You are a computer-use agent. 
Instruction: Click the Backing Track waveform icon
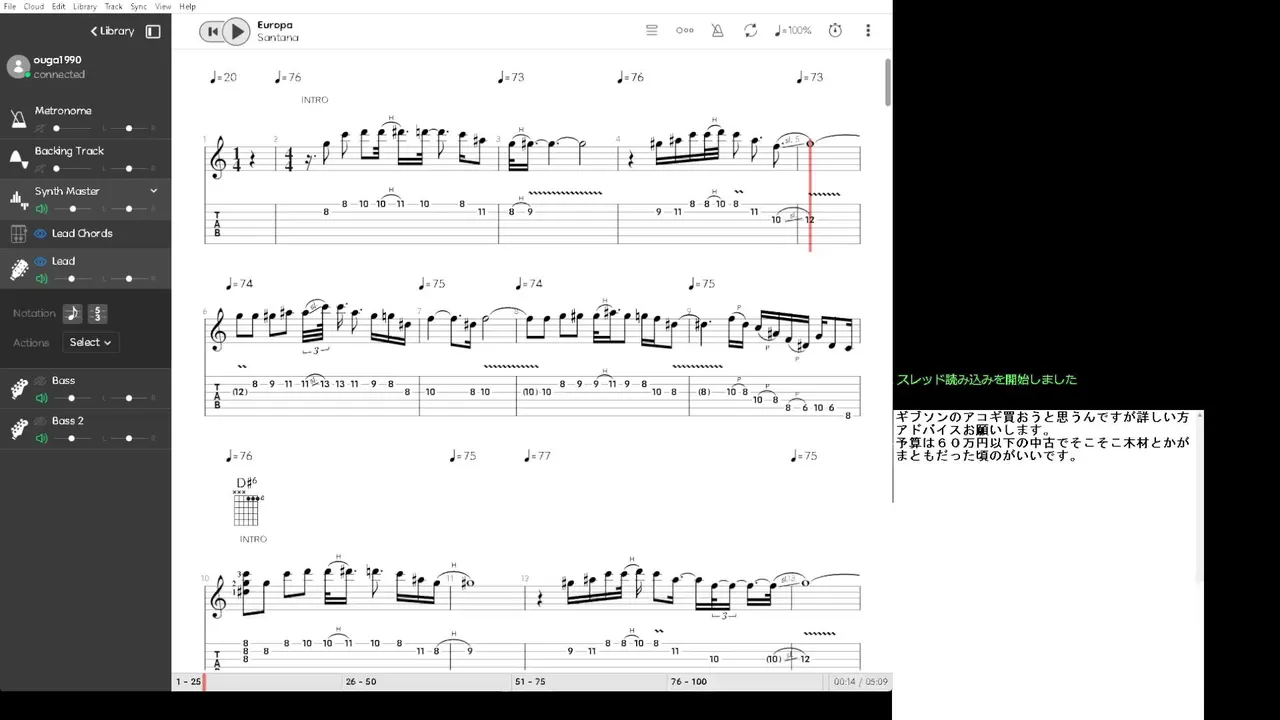coord(18,158)
